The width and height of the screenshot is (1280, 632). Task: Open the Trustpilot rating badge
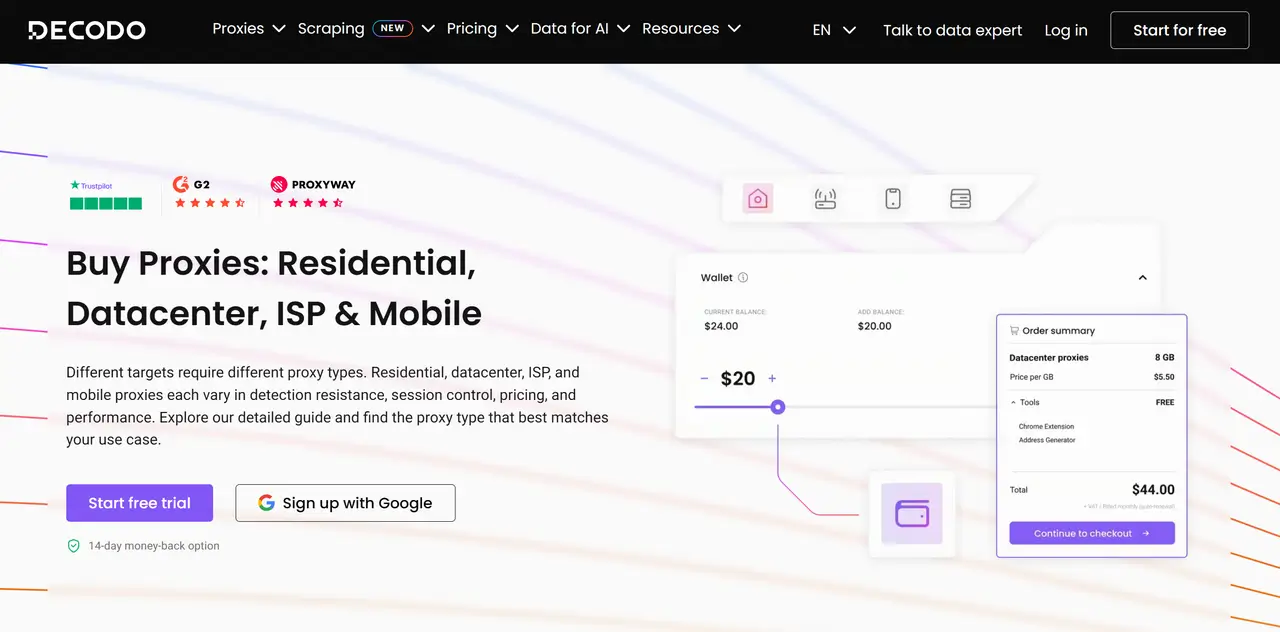coord(106,195)
